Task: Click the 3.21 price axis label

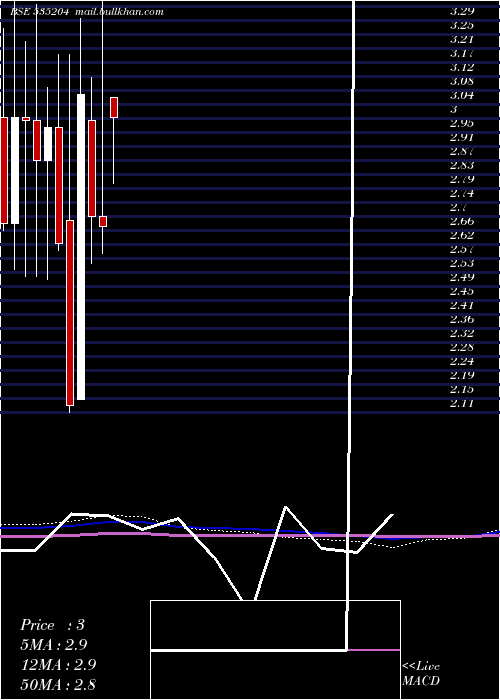Action: pyautogui.click(x=462, y=39)
